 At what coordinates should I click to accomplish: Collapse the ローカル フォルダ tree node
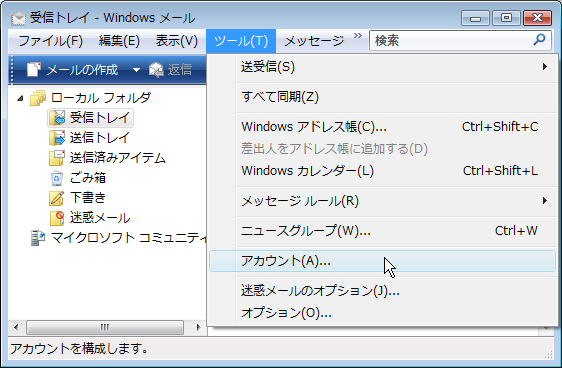click(20, 98)
